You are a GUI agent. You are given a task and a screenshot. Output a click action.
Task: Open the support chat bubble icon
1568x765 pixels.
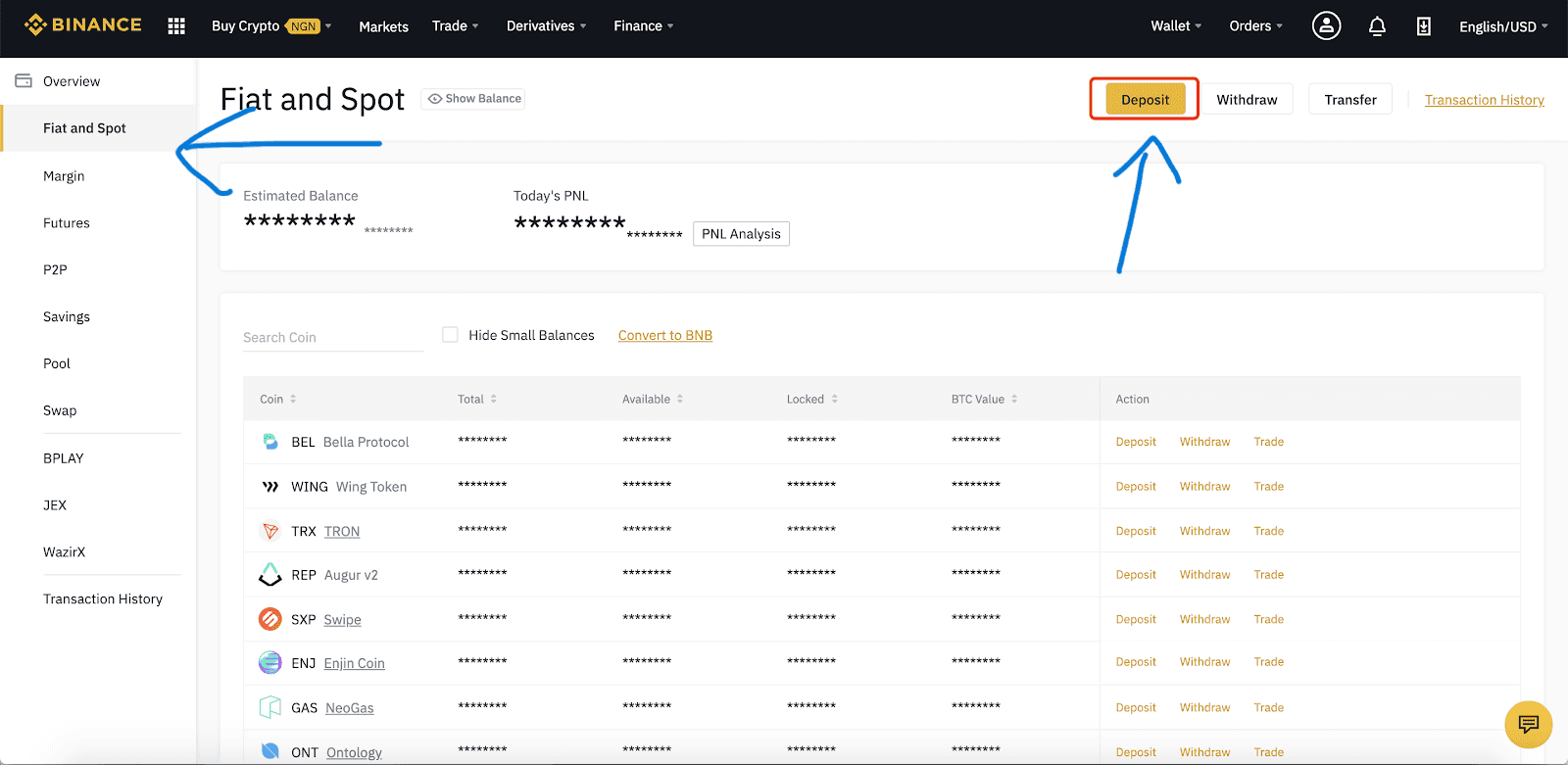[x=1528, y=725]
